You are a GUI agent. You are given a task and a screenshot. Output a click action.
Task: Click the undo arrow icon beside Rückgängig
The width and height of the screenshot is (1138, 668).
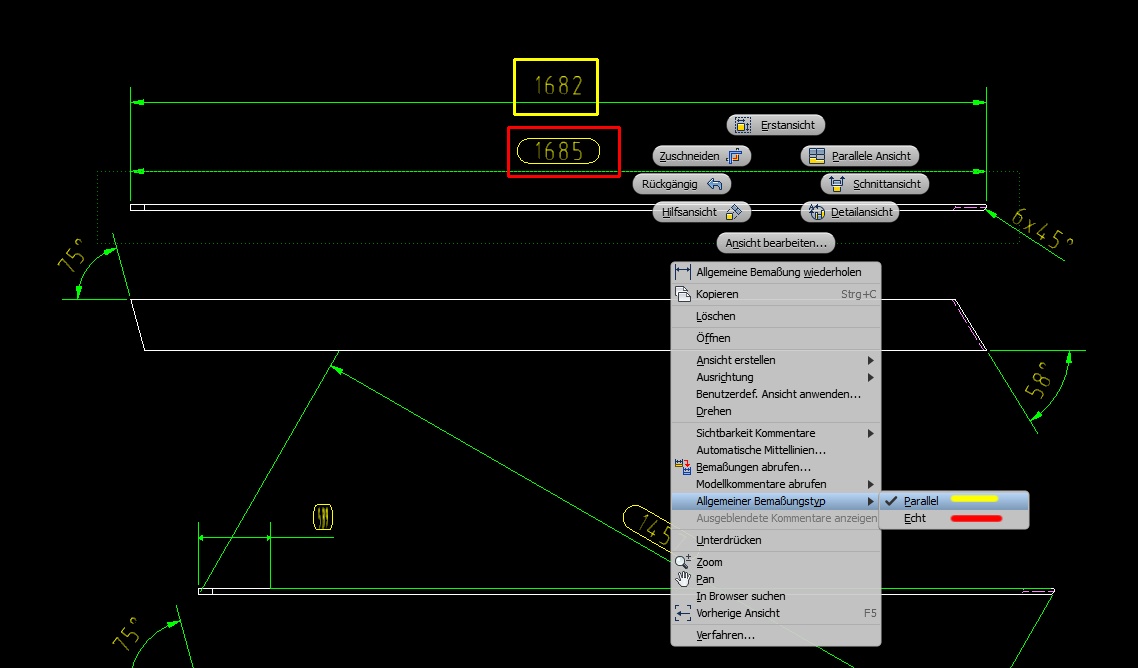714,184
